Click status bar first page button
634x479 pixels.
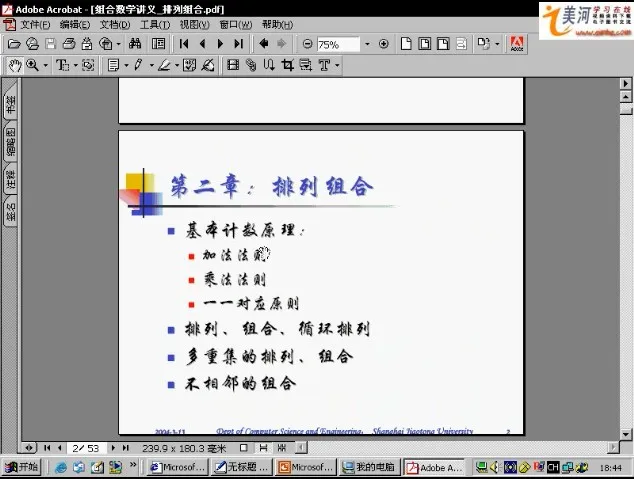(47, 448)
